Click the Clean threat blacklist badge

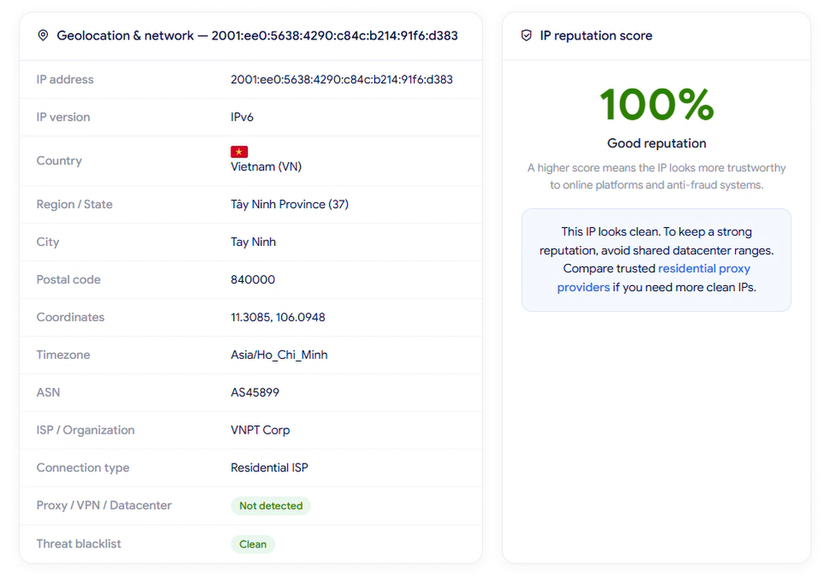click(252, 544)
